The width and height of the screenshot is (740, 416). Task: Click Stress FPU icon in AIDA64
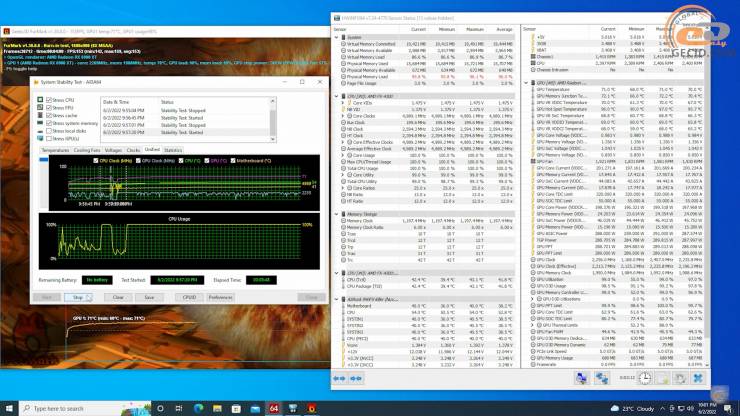[x=40, y=107]
